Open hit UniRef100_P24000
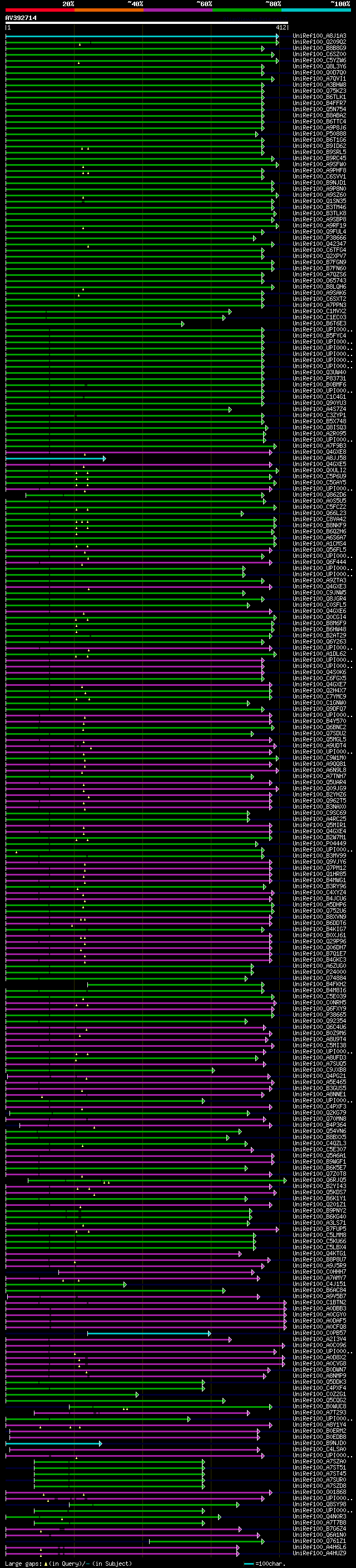The width and height of the screenshot is (356, 1568). tap(319, 973)
